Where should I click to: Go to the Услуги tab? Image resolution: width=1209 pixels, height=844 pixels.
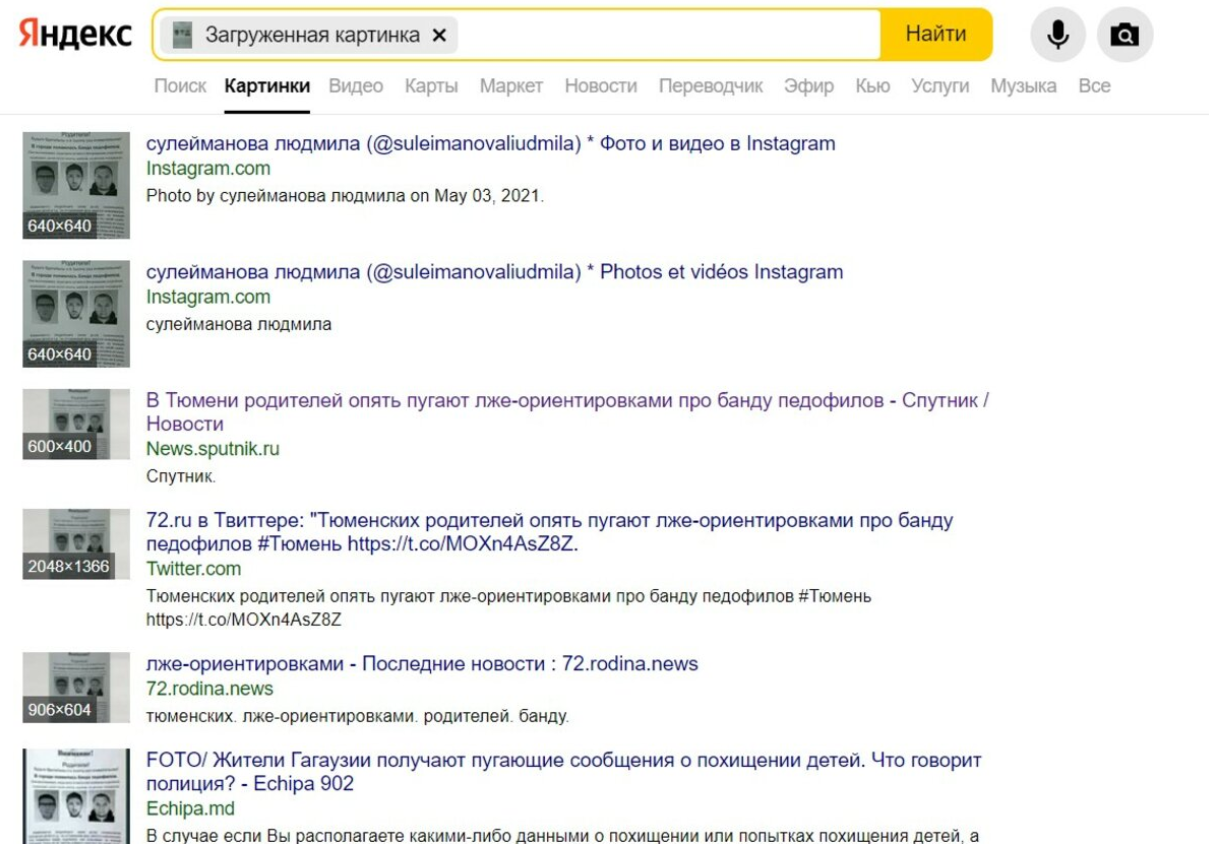(x=940, y=86)
